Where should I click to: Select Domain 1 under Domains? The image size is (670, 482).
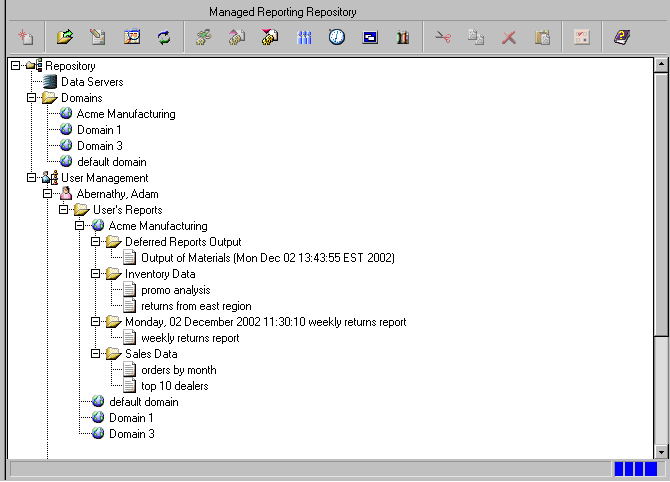point(99,130)
